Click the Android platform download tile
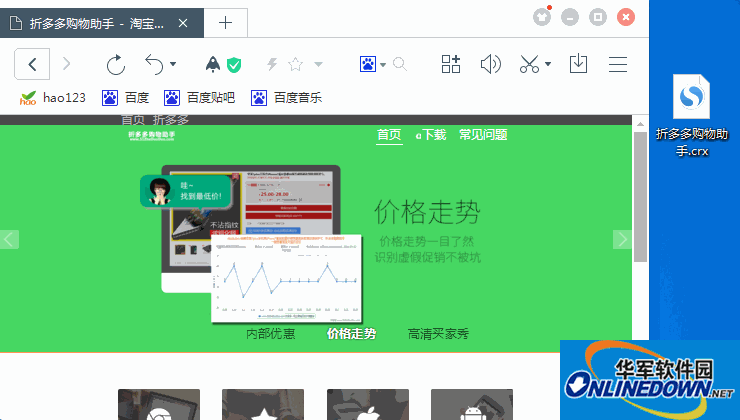 pos(472,404)
